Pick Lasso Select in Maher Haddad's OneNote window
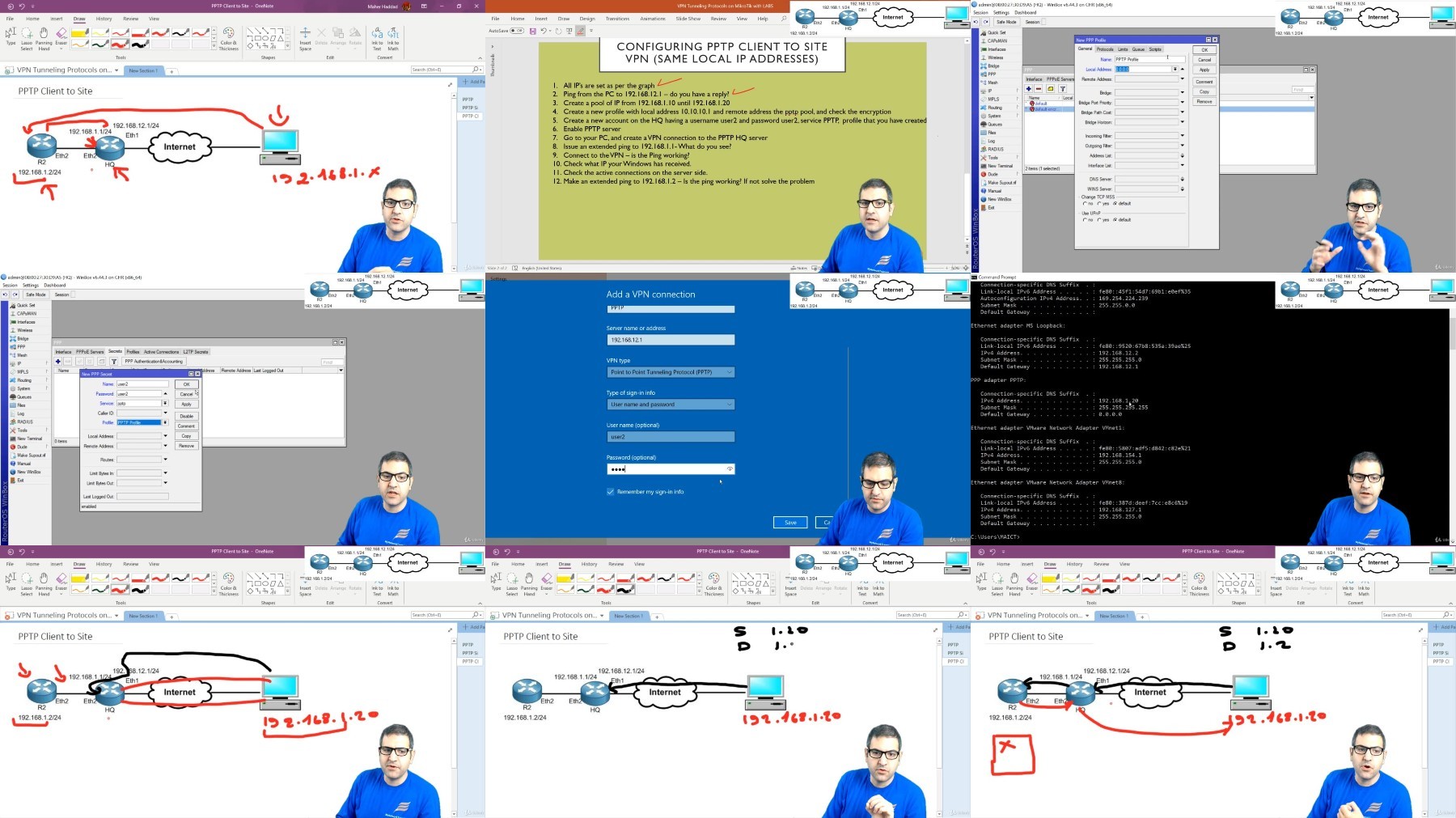Screen dimensions: 1456x818 click(27, 39)
